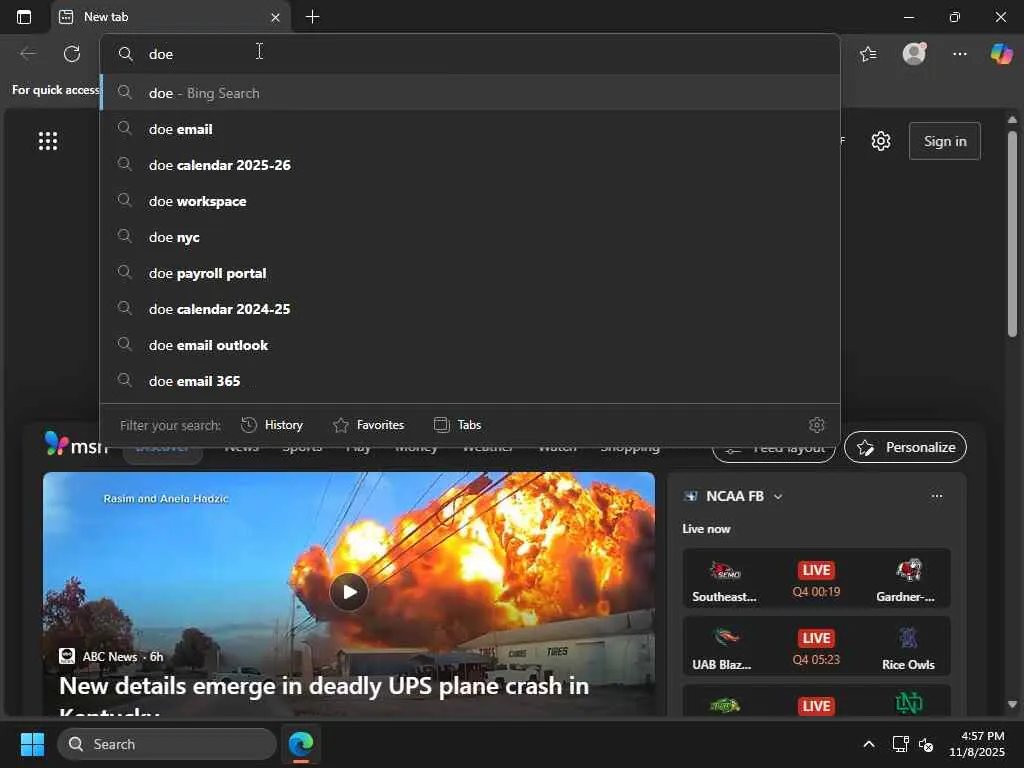Image resolution: width=1024 pixels, height=768 pixels.
Task: Pick the 'doe nyc' suggestion
Action: point(470,237)
